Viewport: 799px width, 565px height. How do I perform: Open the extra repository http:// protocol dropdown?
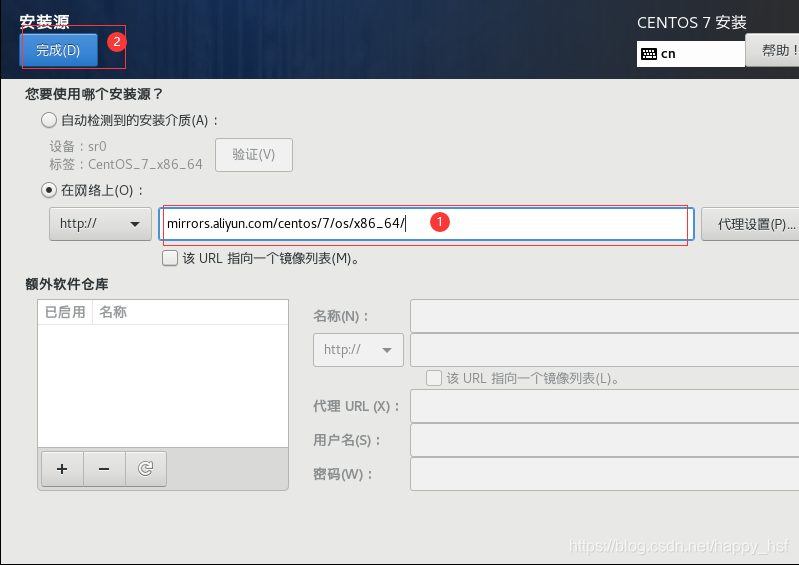[358, 349]
